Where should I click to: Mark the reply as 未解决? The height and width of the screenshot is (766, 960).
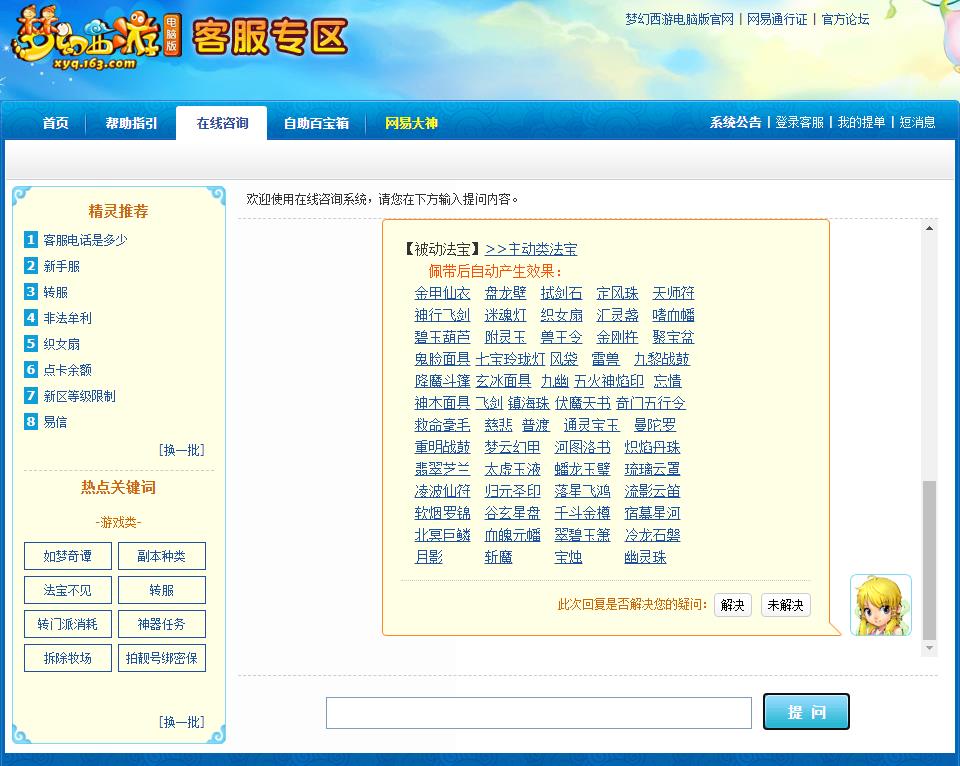coord(786,605)
